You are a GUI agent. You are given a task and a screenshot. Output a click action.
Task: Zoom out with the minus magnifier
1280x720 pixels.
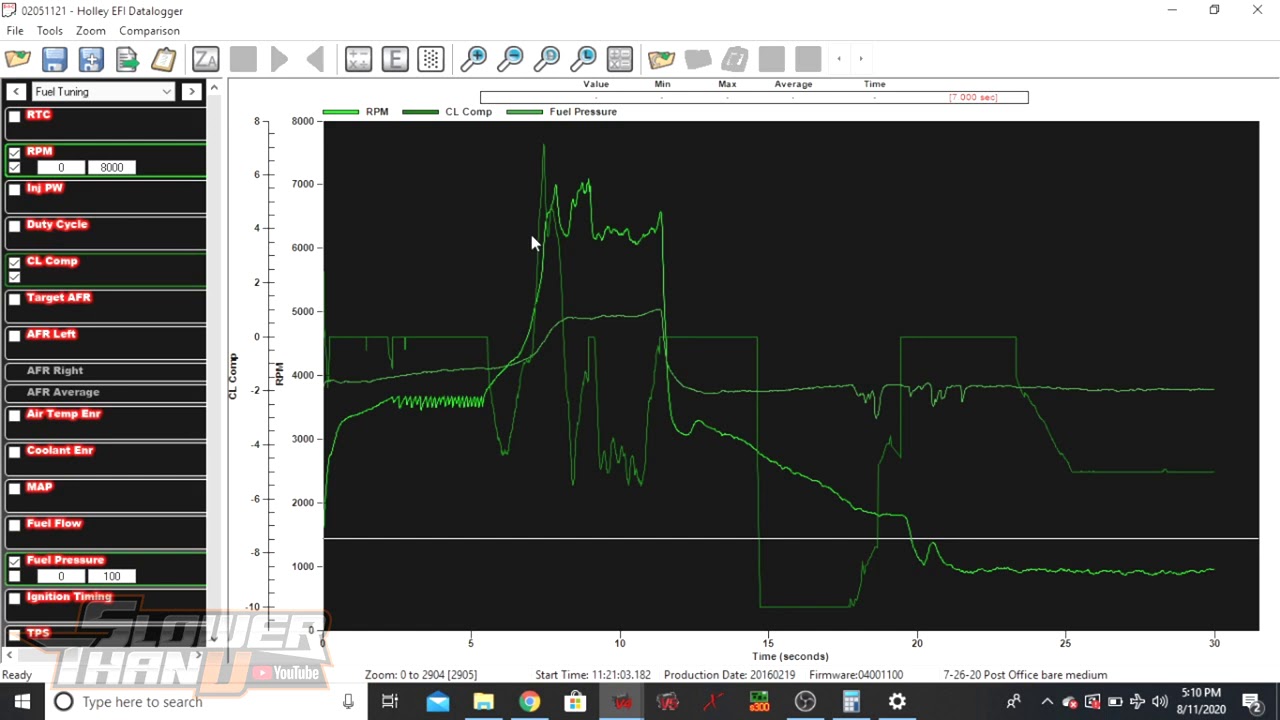[510, 60]
